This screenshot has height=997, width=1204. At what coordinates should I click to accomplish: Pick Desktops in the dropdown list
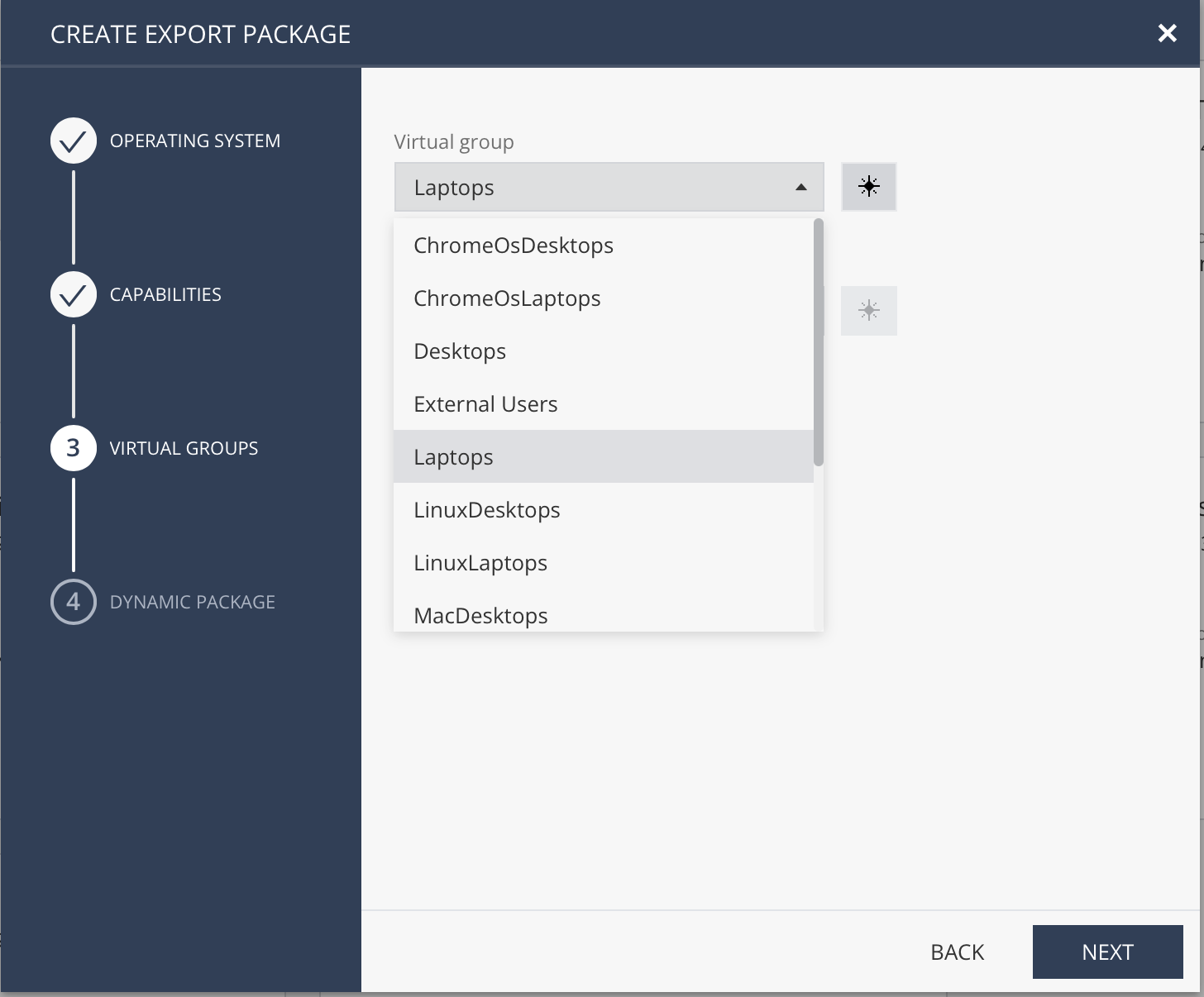[460, 351]
